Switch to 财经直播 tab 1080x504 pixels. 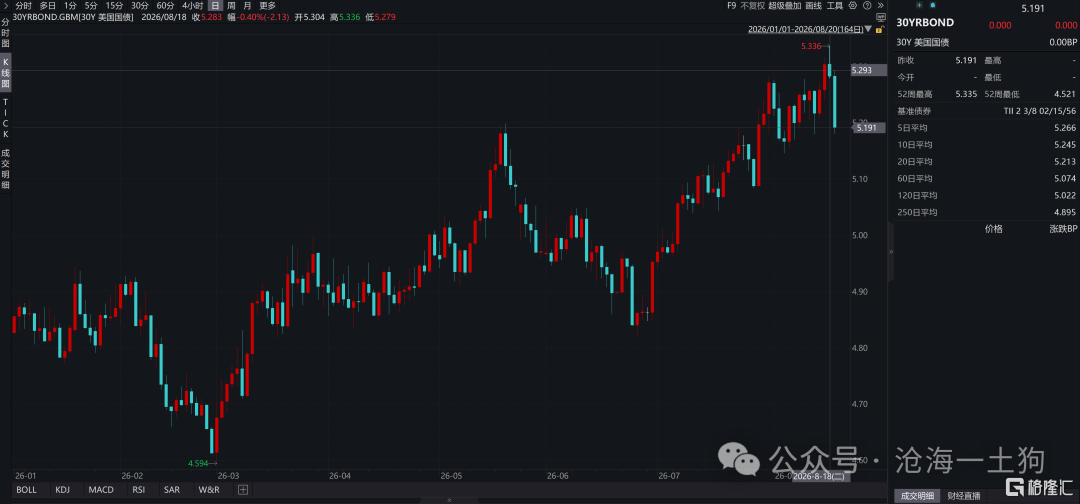(964, 496)
